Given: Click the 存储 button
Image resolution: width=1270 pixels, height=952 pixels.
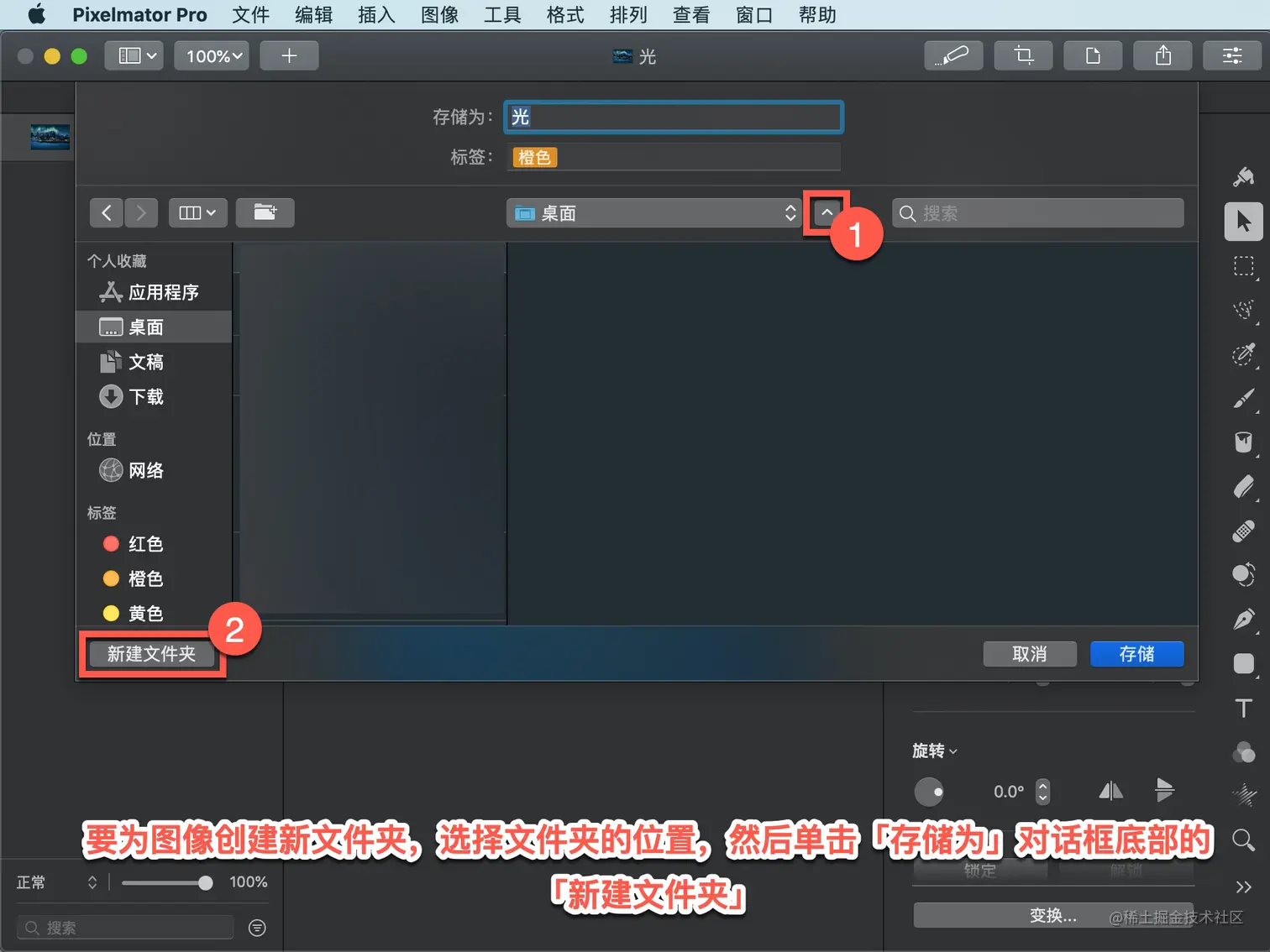Looking at the screenshot, I should pos(1137,654).
